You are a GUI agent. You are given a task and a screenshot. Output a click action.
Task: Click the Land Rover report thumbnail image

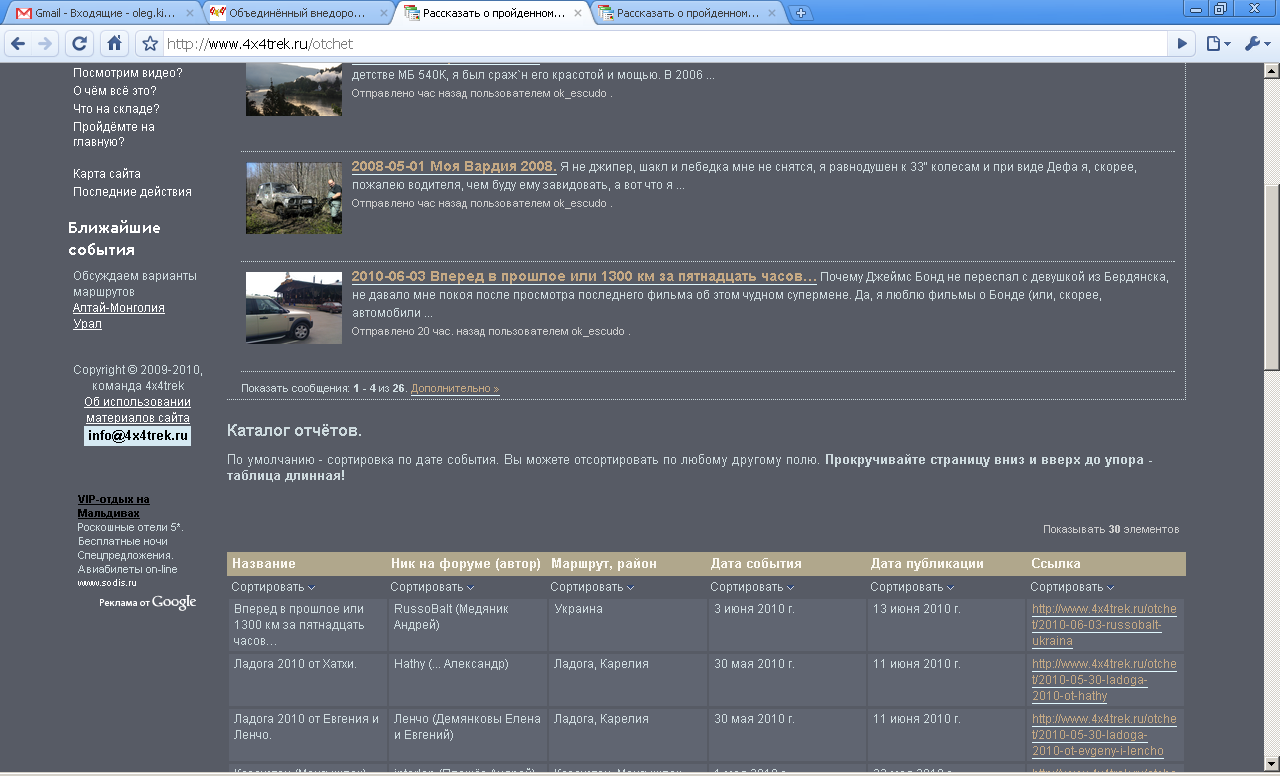pos(293,307)
